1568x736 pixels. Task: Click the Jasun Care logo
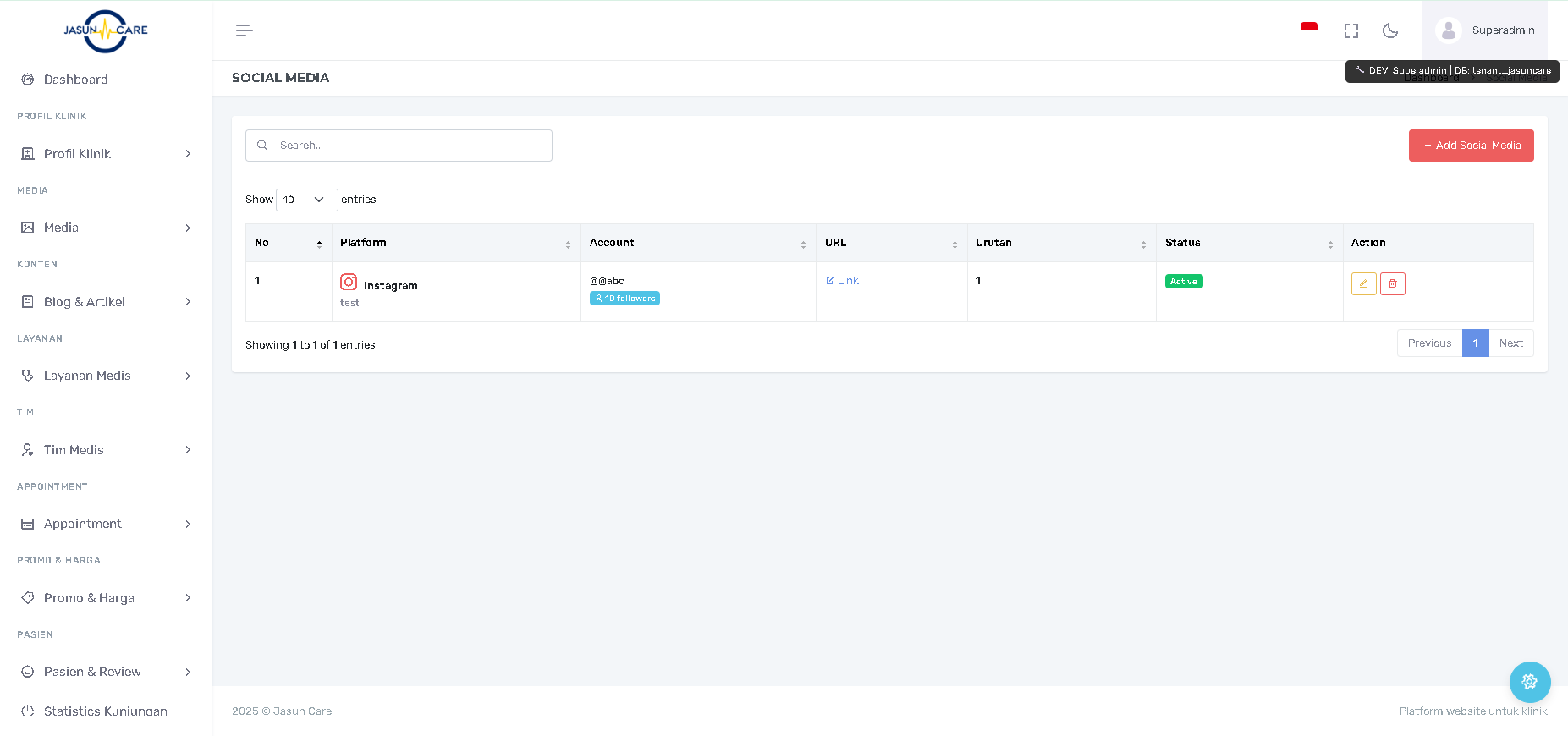point(106,31)
